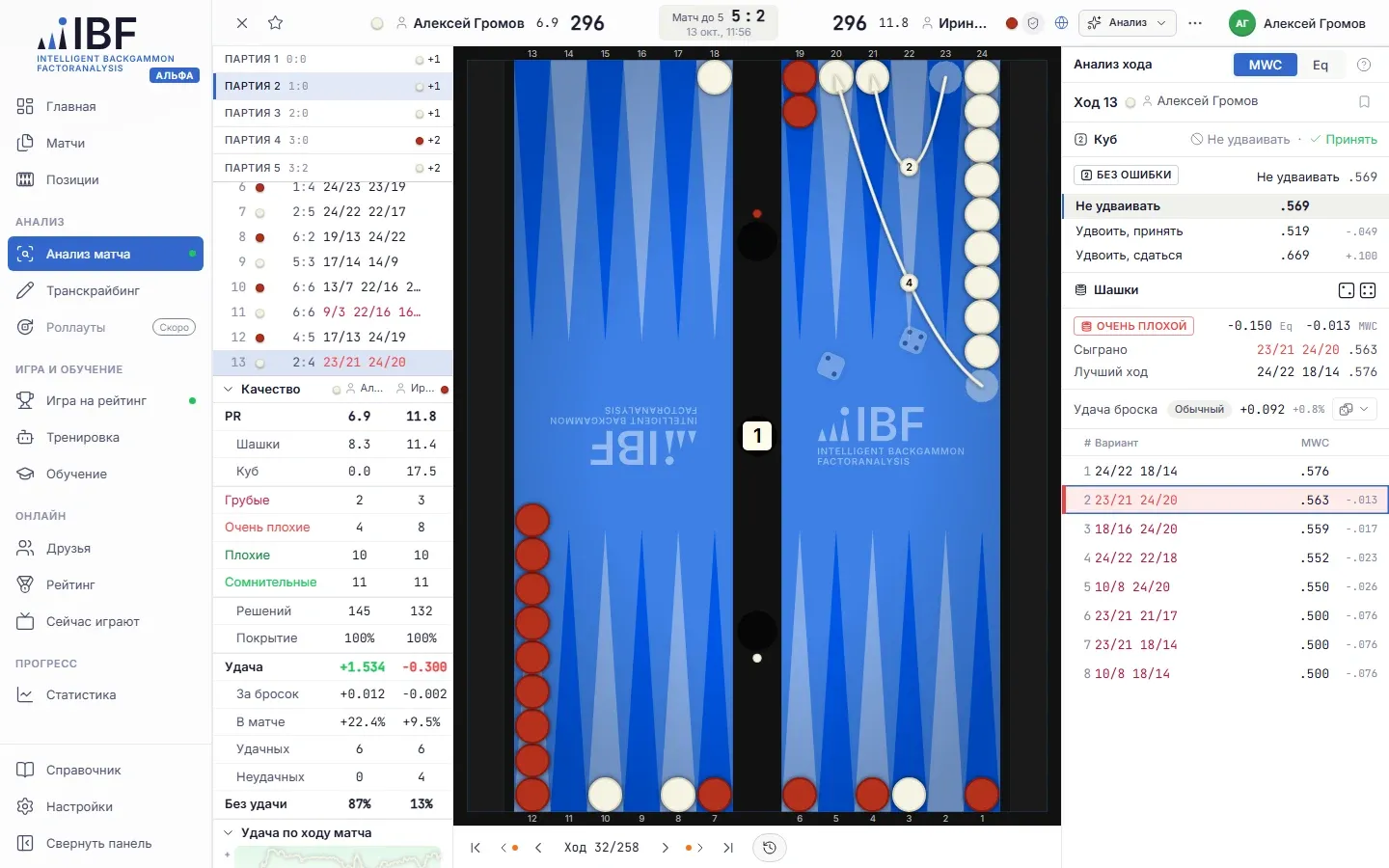
Task: Collapse the Качество section
Action: coord(229,390)
